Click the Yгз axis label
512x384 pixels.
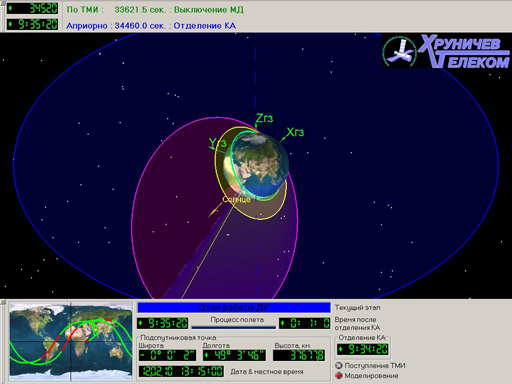217,143
